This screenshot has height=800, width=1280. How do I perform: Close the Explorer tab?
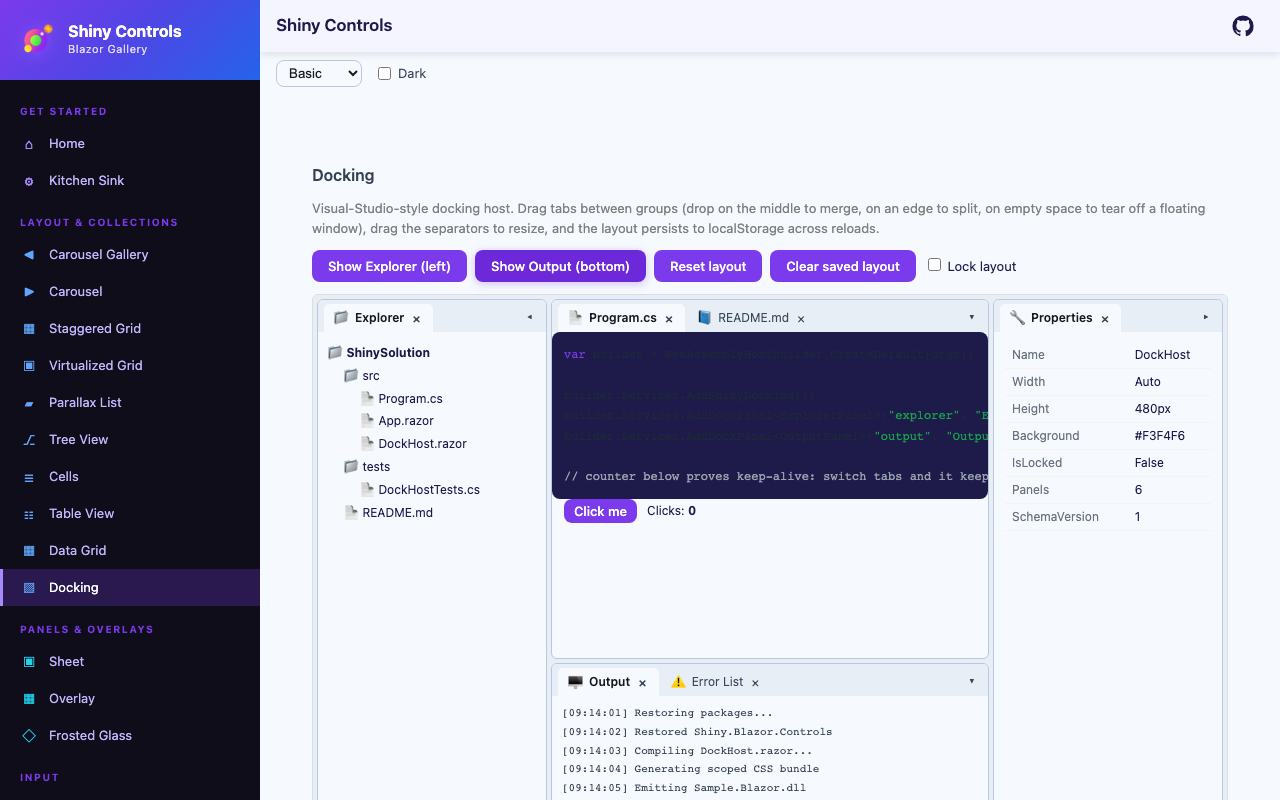(x=416, y=319)
